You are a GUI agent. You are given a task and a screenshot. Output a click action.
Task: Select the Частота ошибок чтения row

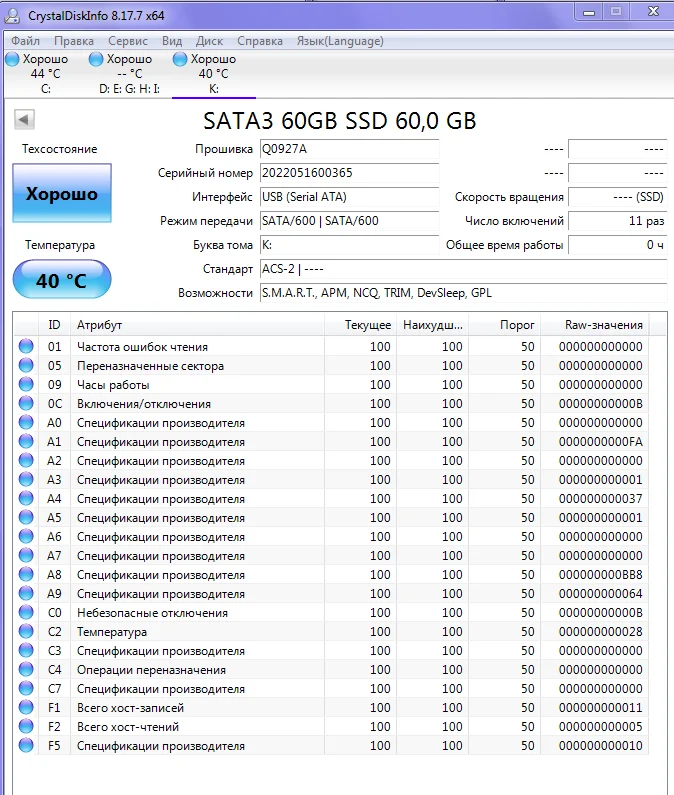[x=331, y=346]
